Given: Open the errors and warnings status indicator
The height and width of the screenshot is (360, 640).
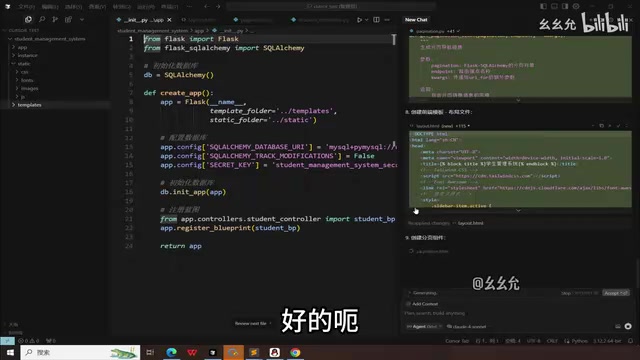Looking at the screenshot, I should [x=29, y=341].
